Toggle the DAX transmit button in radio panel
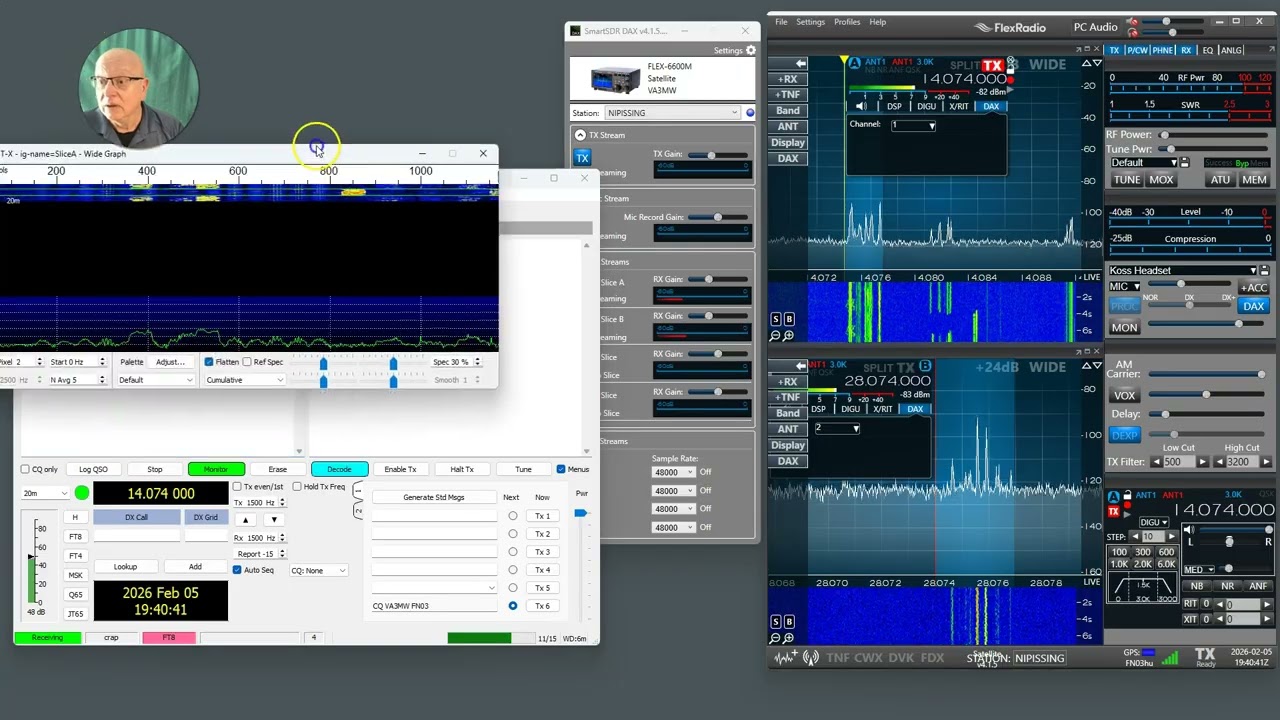Viewport: 1280px width, 720px height. pyautogui.click(x=1253, y=306)
